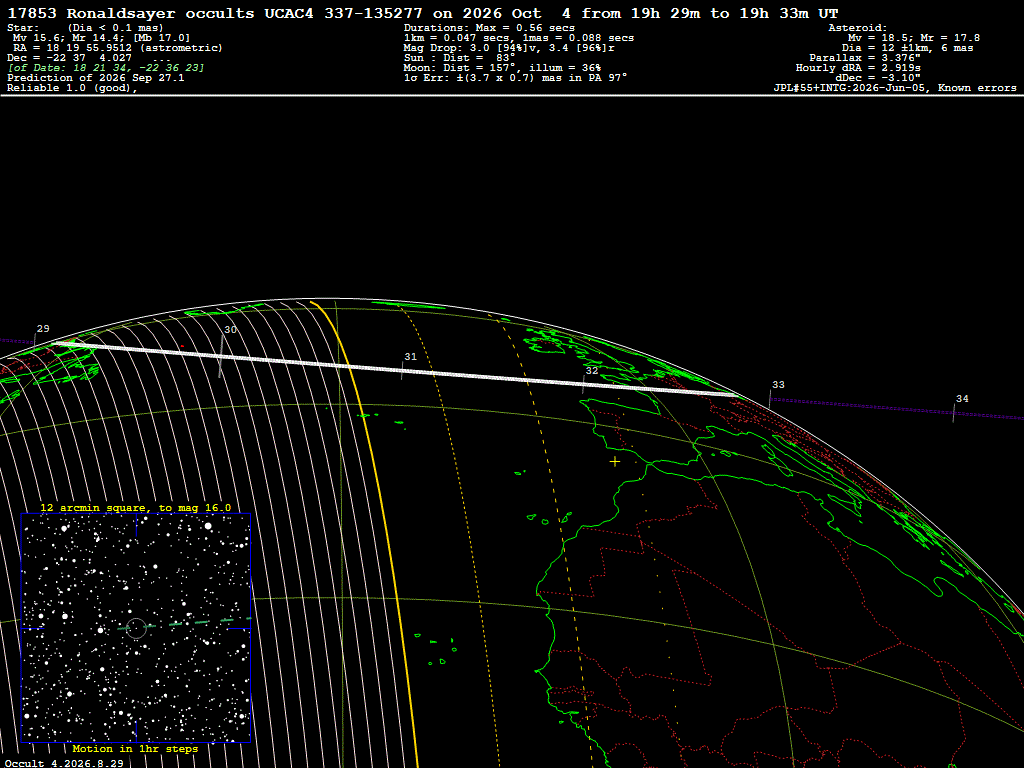Click the dashed green asteroid motion line
Screen dimensions: 1024x768
point(185,623)
